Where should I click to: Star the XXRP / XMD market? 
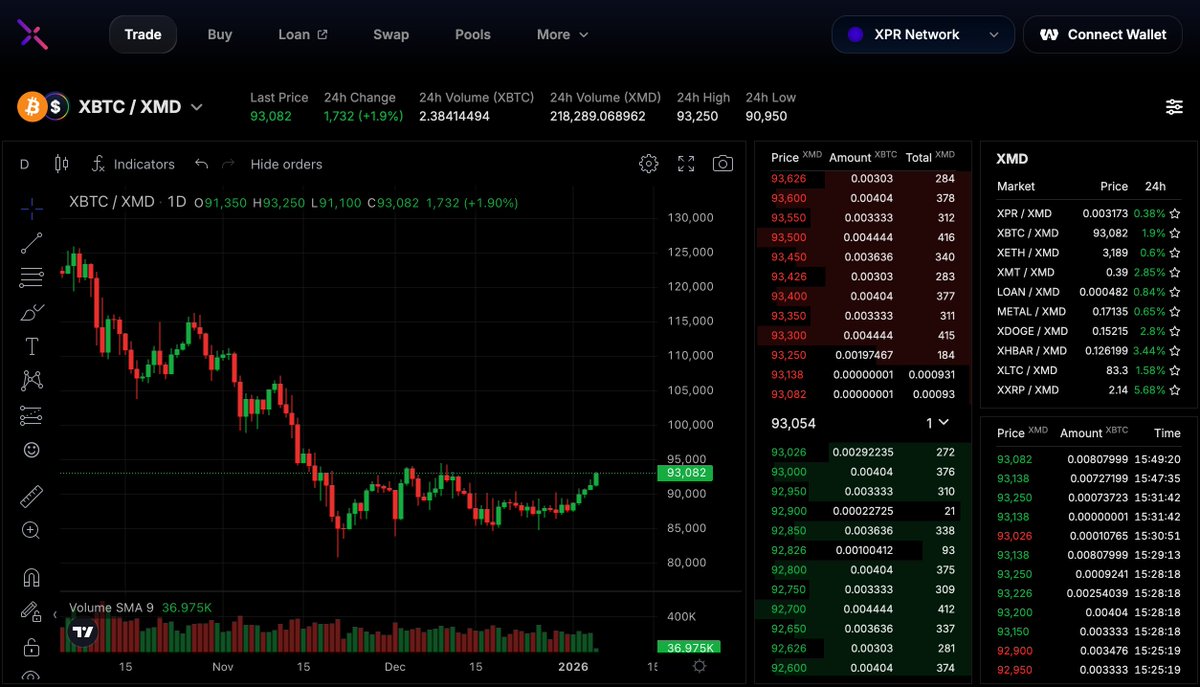(x=1175, y=390)
